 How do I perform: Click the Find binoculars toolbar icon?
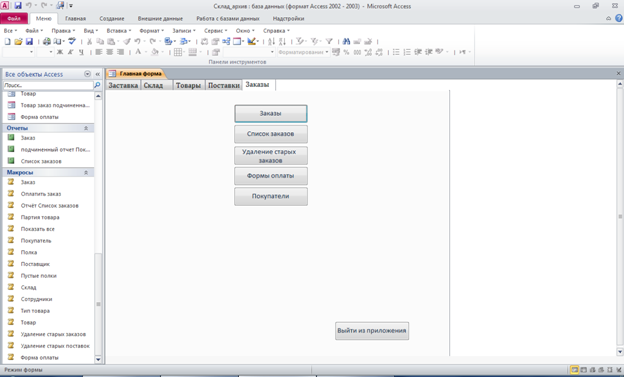(x=346, y=41)
